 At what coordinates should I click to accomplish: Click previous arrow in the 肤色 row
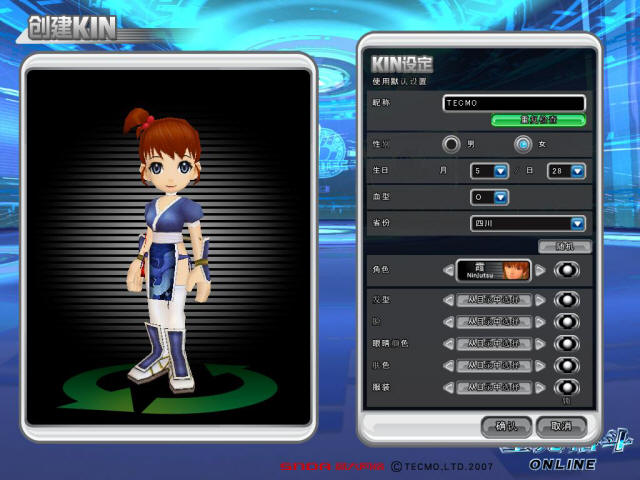click(x=448, y=365)
